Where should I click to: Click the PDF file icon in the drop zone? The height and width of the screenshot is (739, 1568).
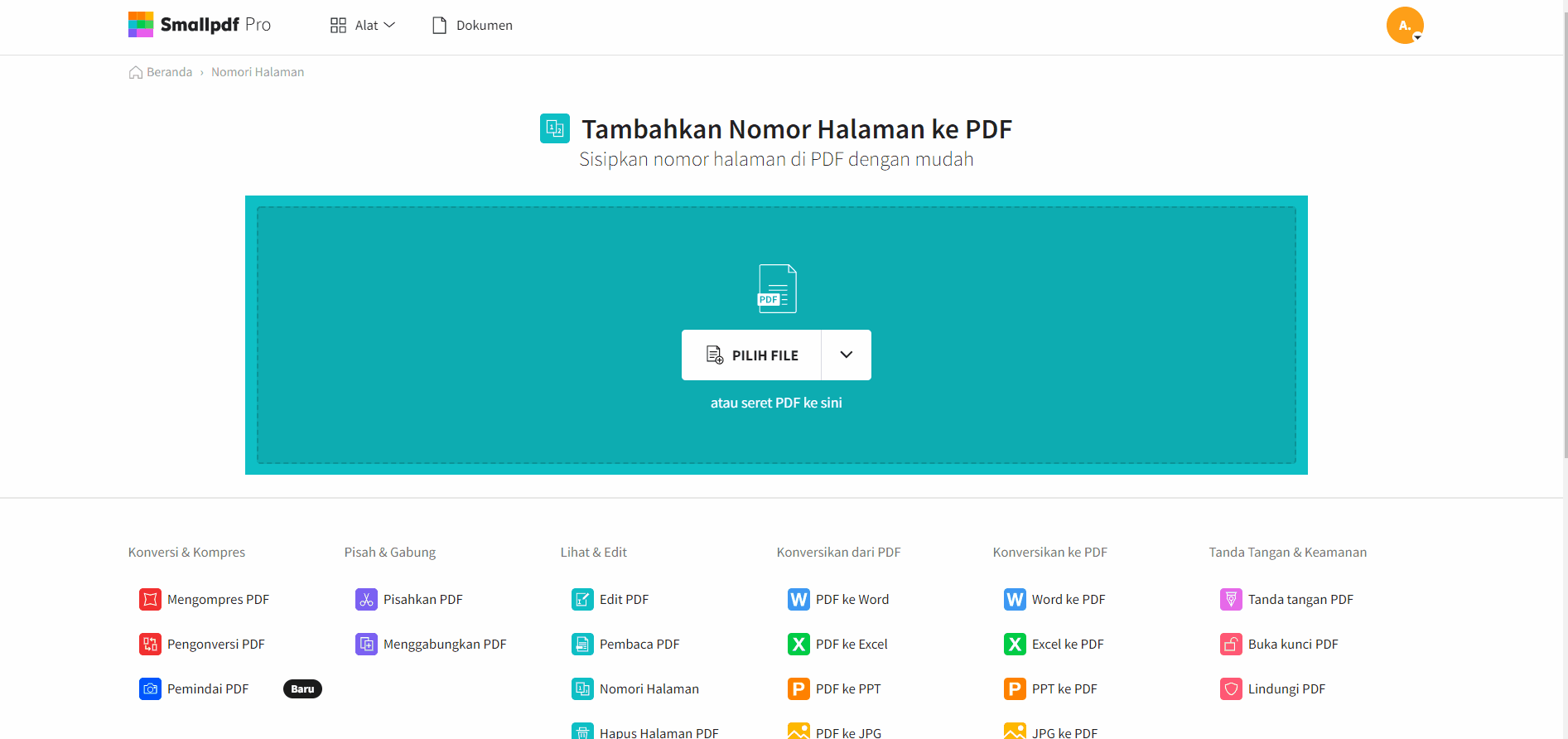[777, 288]
